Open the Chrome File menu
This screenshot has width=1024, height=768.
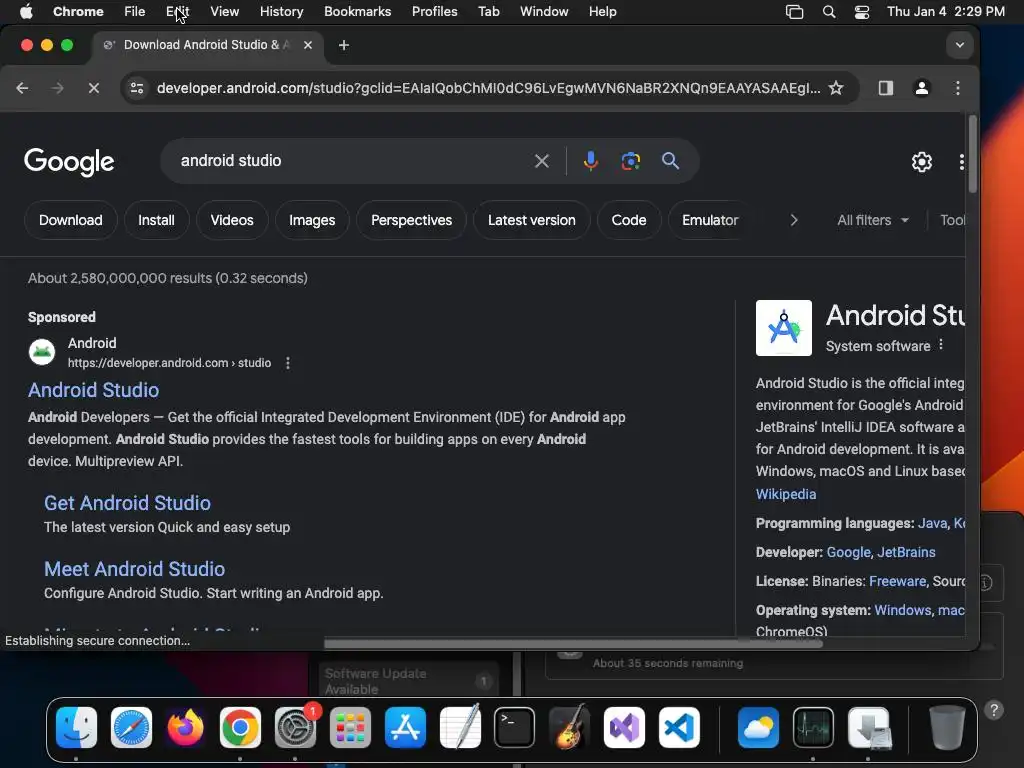(x=135, y=12)
